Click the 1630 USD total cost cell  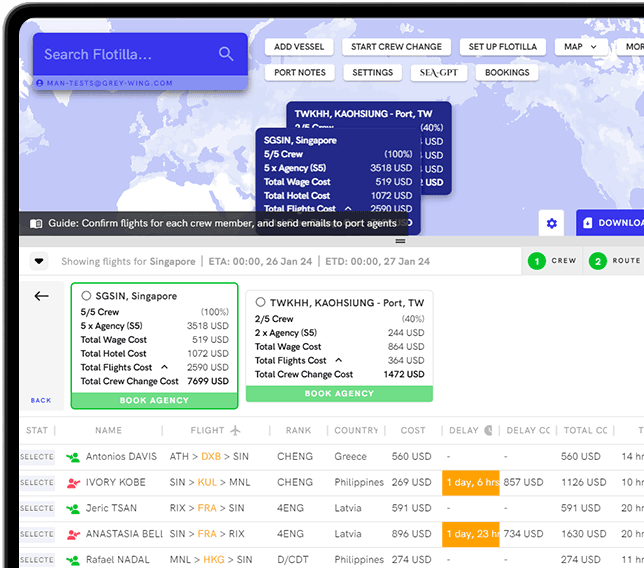[584, 534]
